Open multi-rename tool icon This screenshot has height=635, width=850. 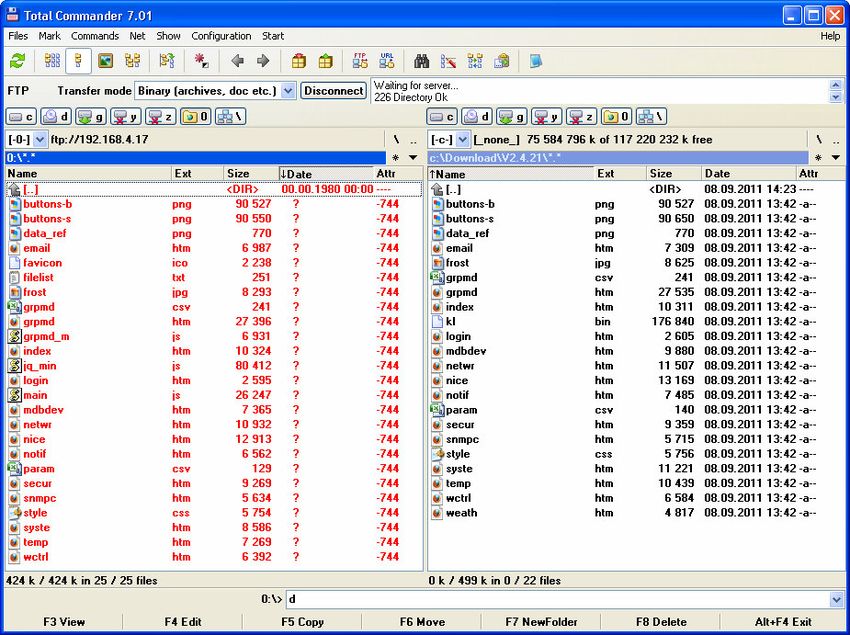[448, 61]
